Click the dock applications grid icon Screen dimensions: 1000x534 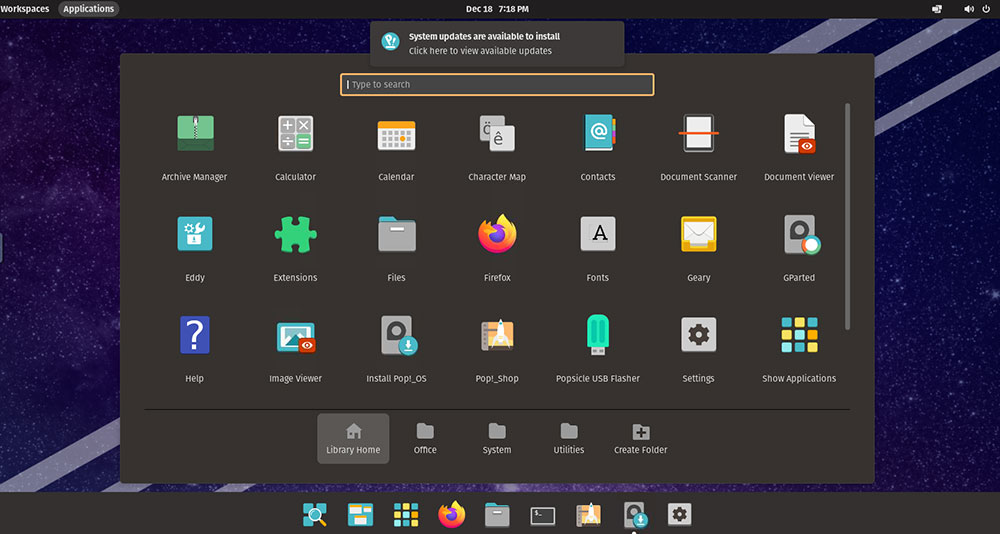coord(406,514)
